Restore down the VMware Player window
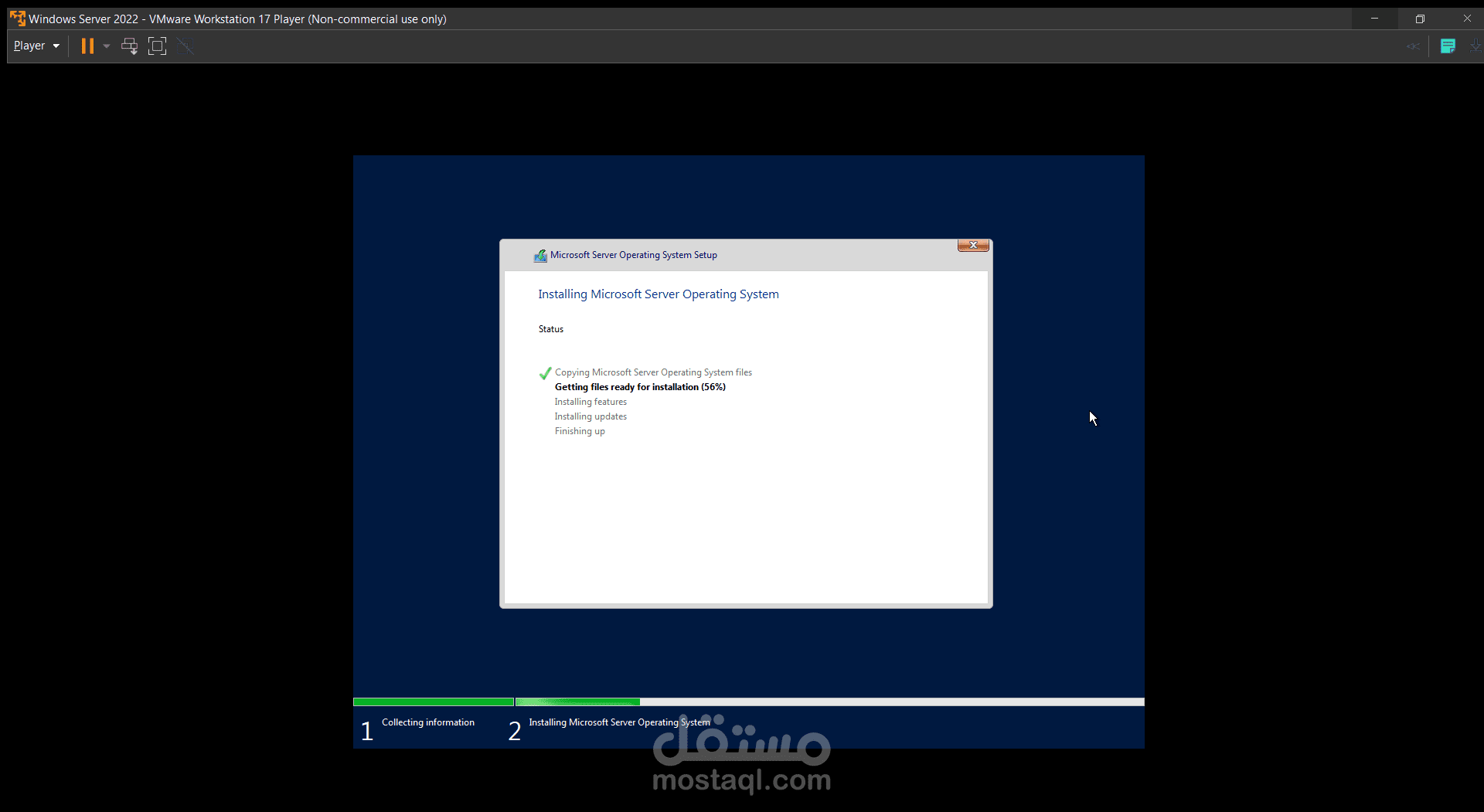Image resolution: width=1484 pixels, height=812 pixels. tap(1420, 19)
